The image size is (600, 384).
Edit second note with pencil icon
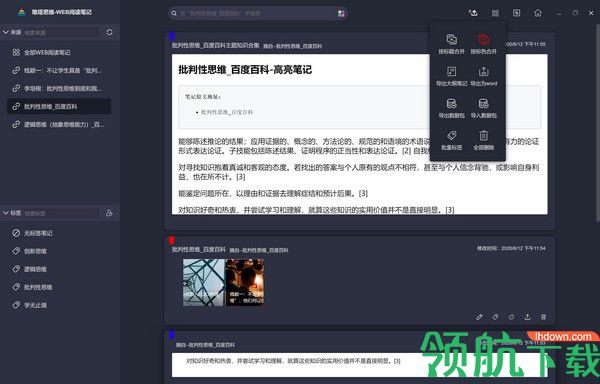(479, 317)
